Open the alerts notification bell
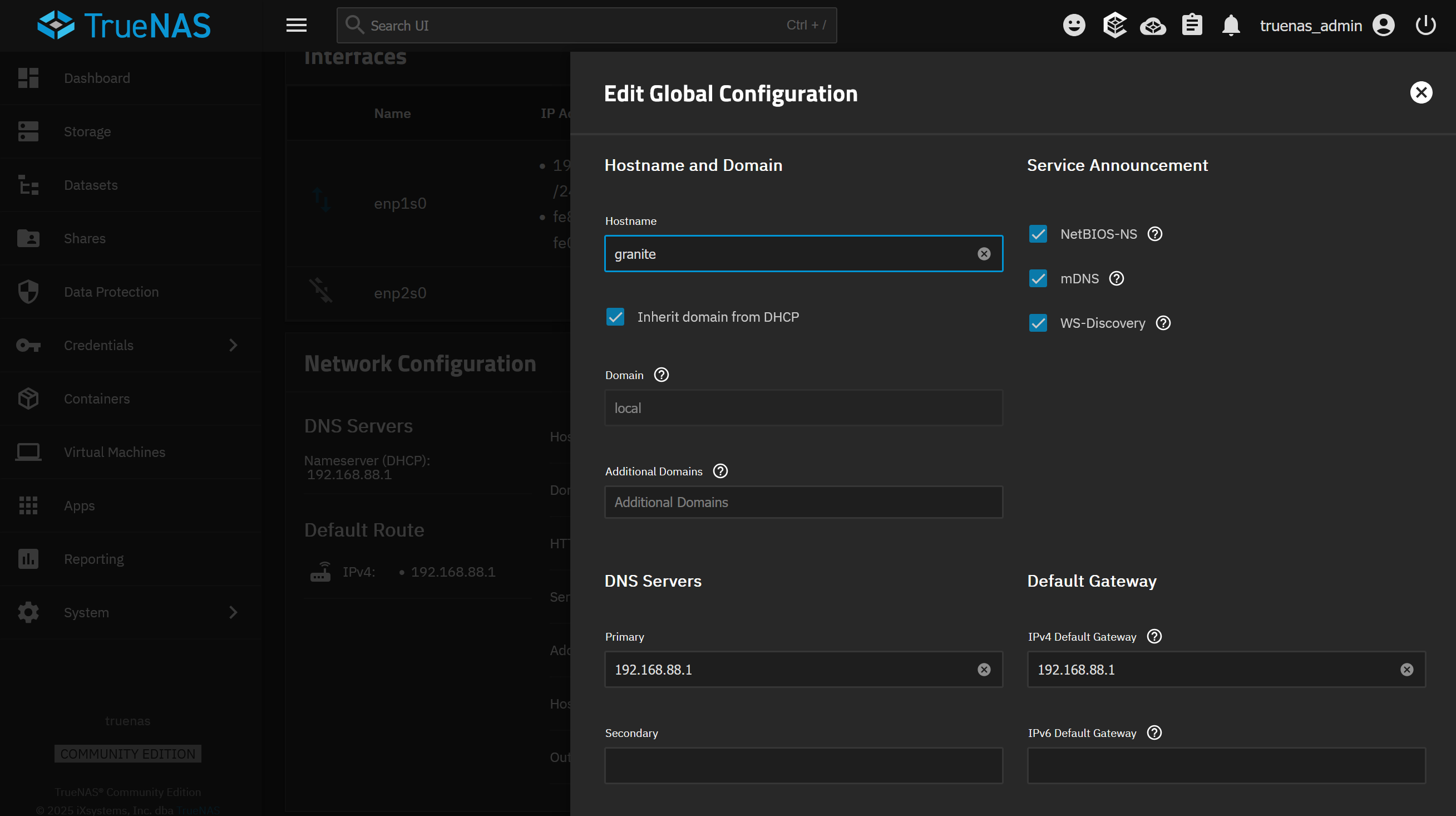The height and width of the screenshot is (816, 1456). [x=1231, y=25]
